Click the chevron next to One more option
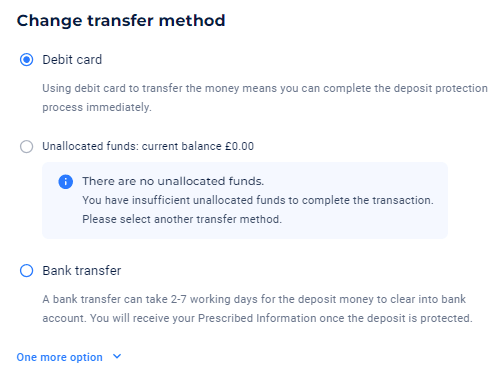The height and width of the screenshot is (382, 500). 117,357
